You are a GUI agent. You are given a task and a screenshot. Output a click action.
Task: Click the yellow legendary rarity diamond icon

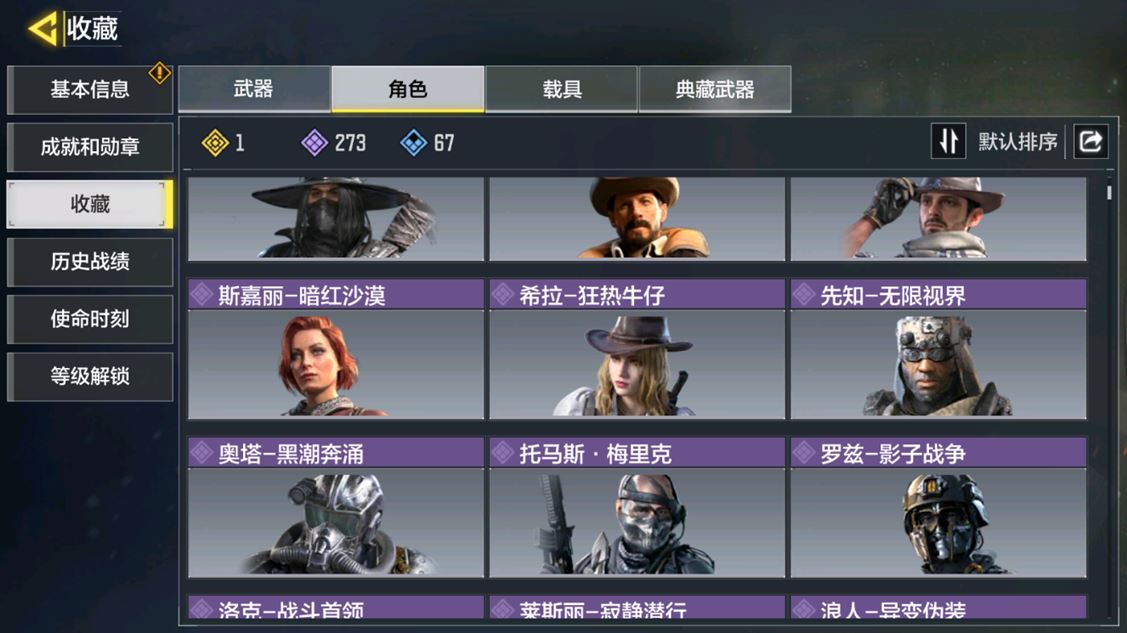tap(215, 143)
